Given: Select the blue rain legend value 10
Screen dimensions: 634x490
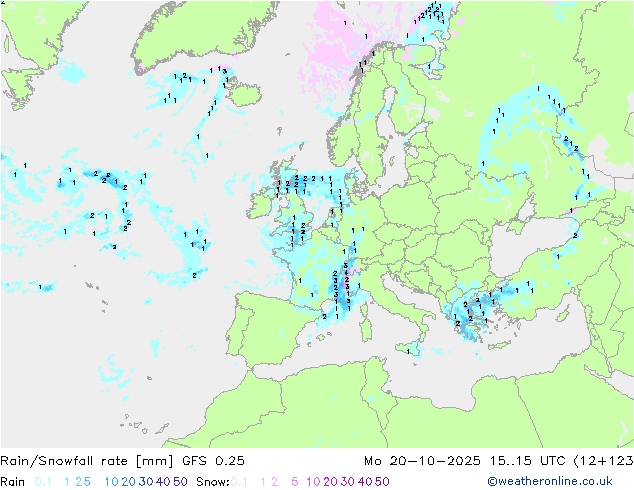Looking at the screenshot, I should [x=111, y=482].
